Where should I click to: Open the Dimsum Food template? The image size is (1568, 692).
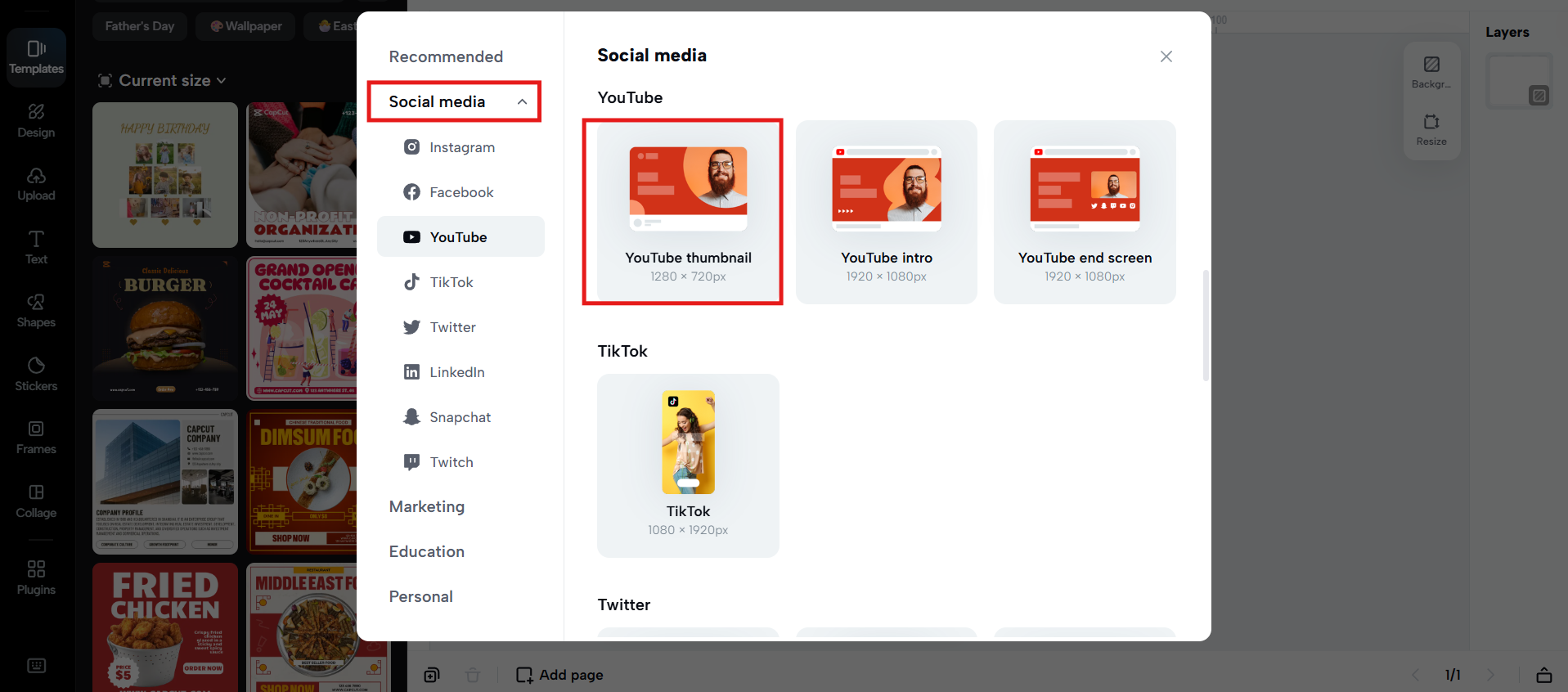[x=302, y=482]
